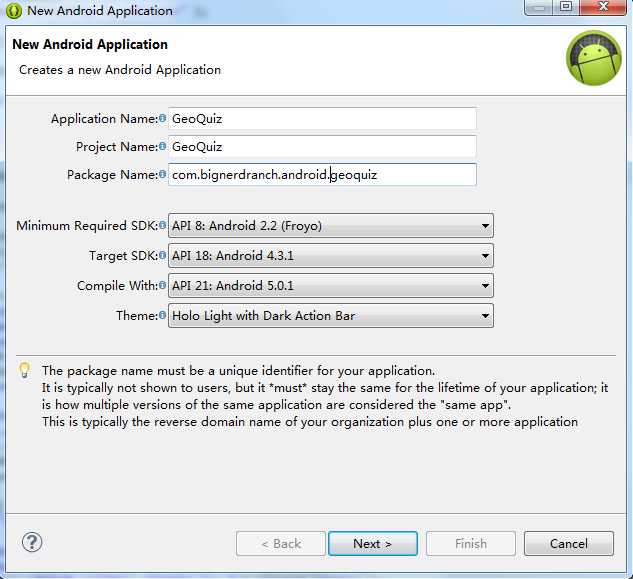Click the bold 'New Android Application' heading

pyautogui.click(x=90, y=44)
